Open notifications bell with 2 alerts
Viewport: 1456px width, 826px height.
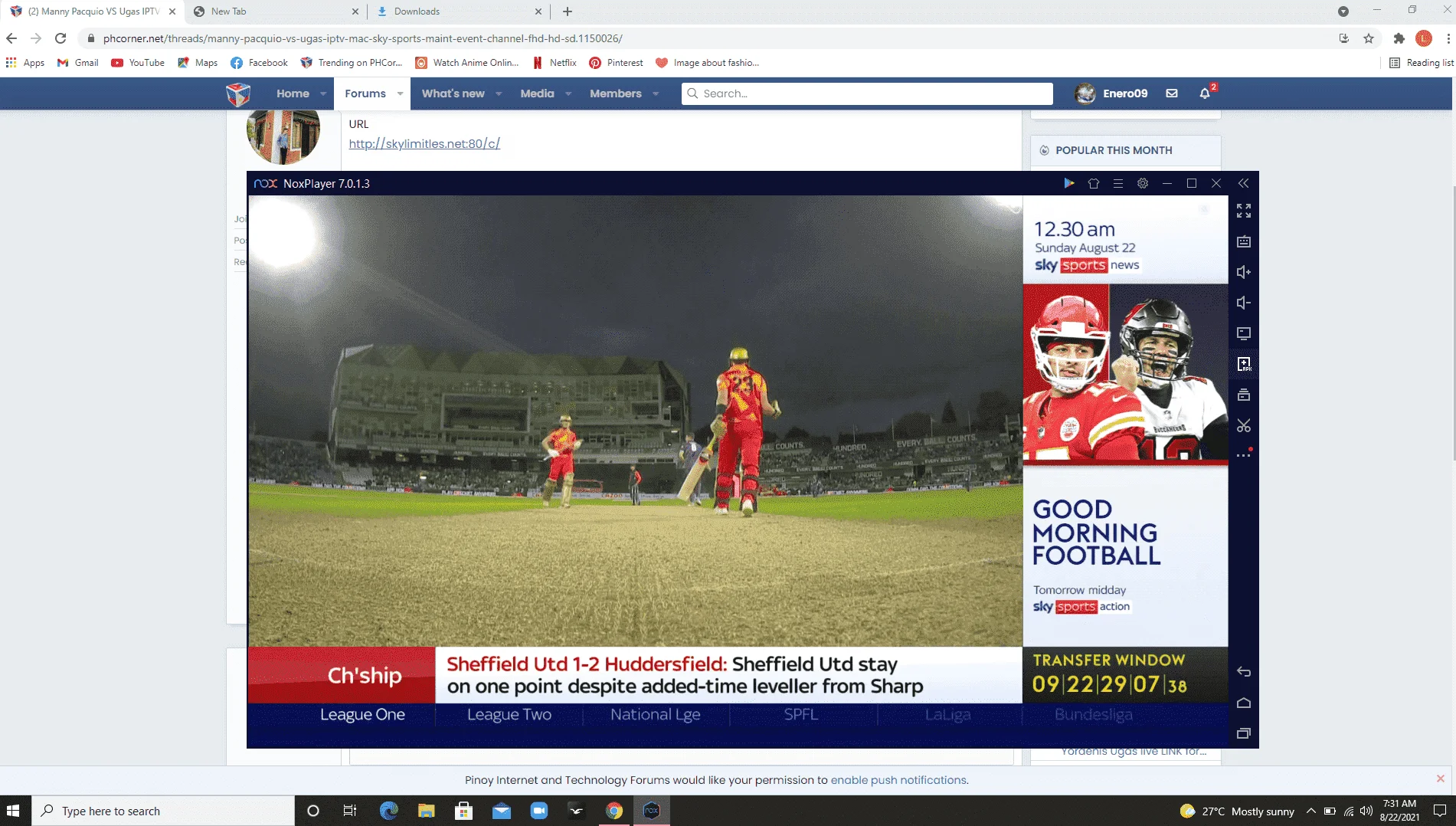[1206, 93]
